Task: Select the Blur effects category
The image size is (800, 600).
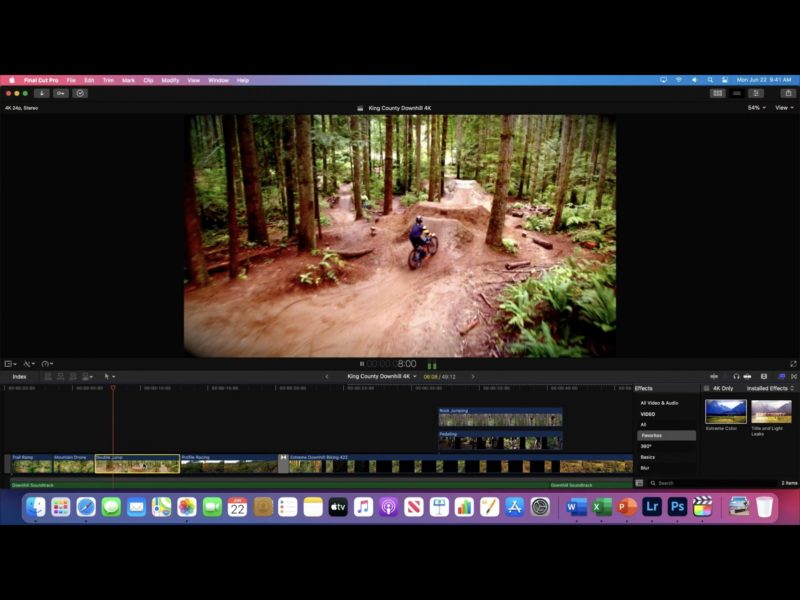Action: click(x=645, y=468)
